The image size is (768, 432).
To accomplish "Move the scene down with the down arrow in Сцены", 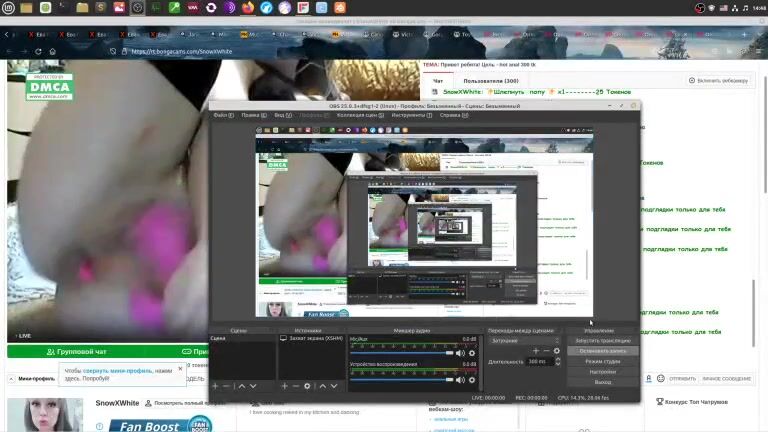I will tap(253, 386).
